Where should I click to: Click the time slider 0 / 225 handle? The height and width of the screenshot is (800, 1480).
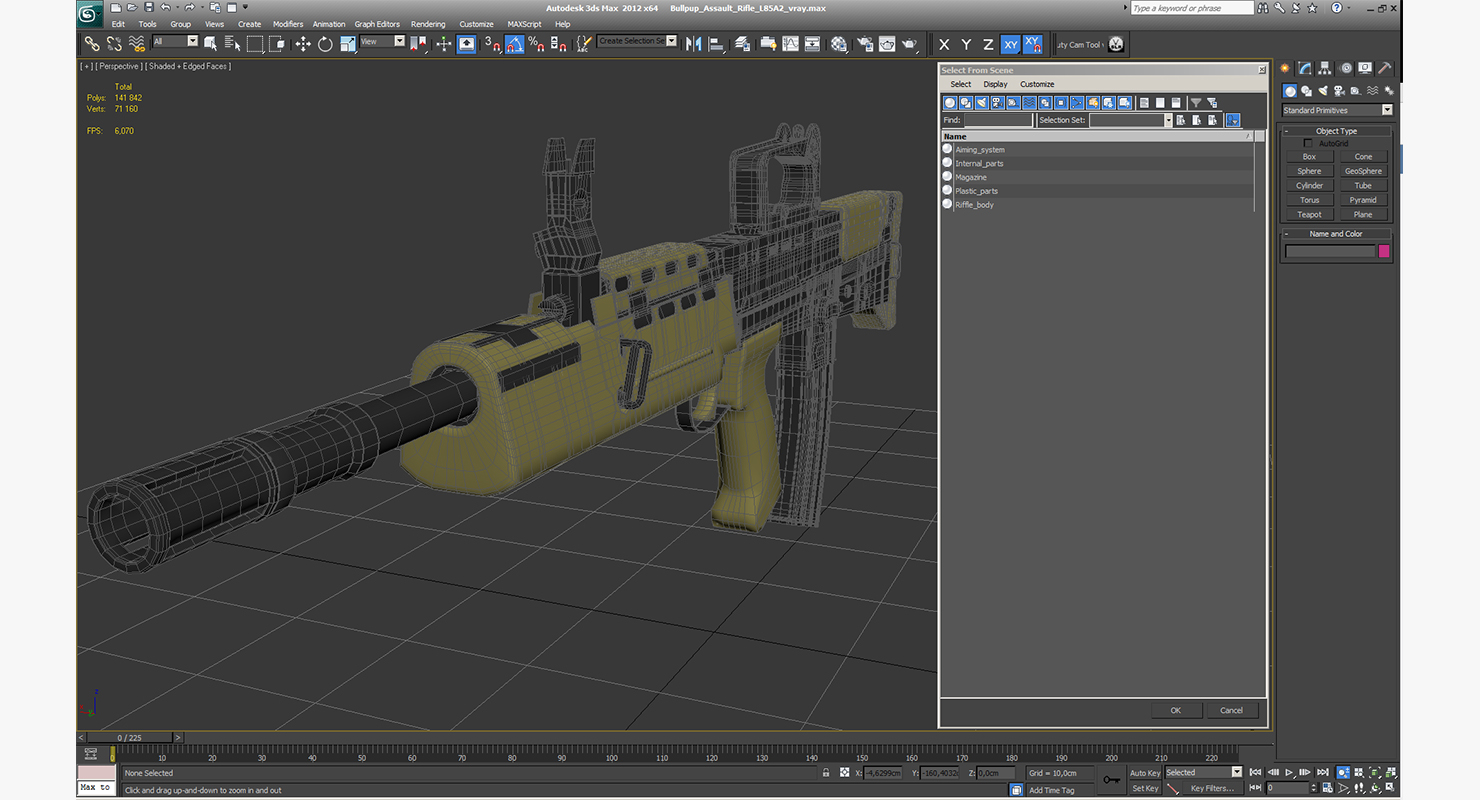tap(130, 738)
